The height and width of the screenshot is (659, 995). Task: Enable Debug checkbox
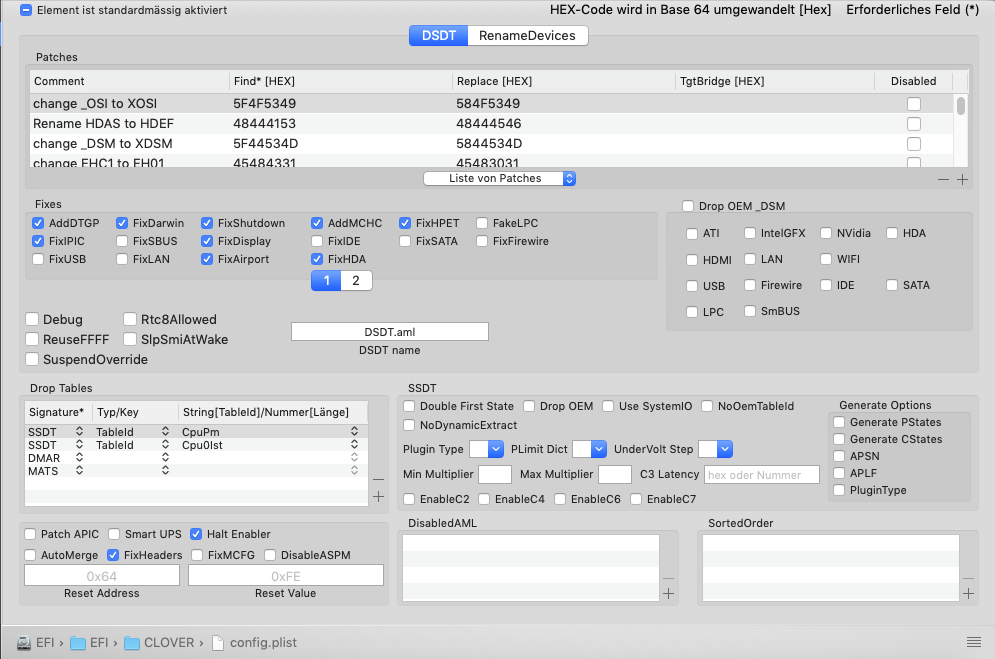pos(32,319)
